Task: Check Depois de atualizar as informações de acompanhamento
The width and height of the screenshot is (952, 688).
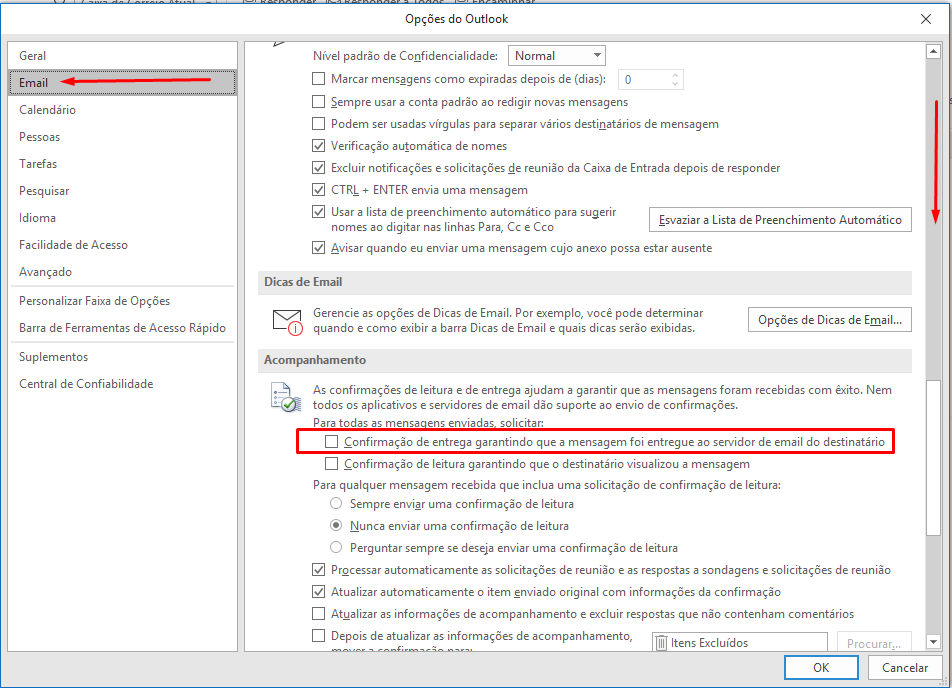Action: 318,636
